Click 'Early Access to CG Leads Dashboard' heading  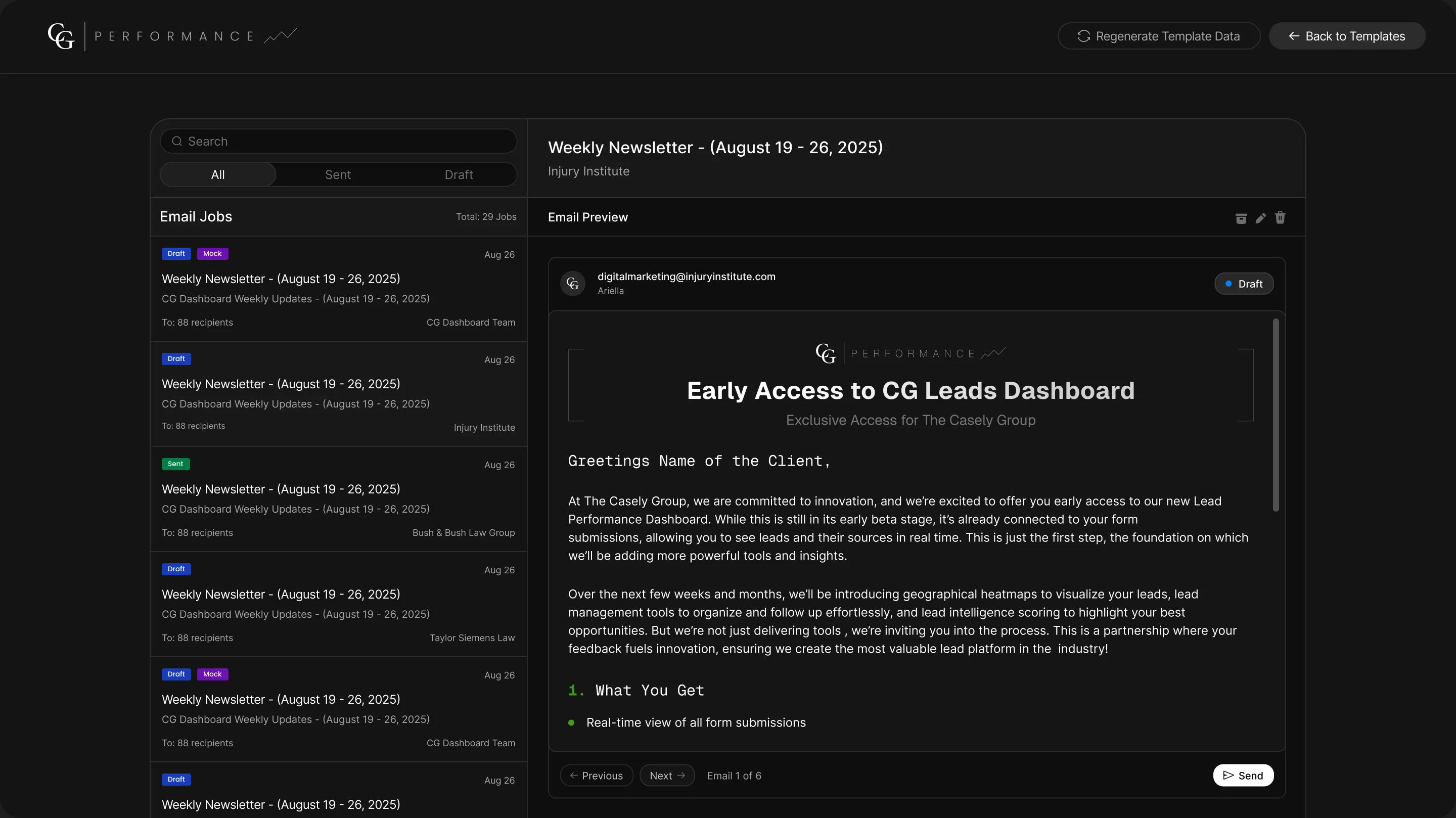(x=911, y=391)
